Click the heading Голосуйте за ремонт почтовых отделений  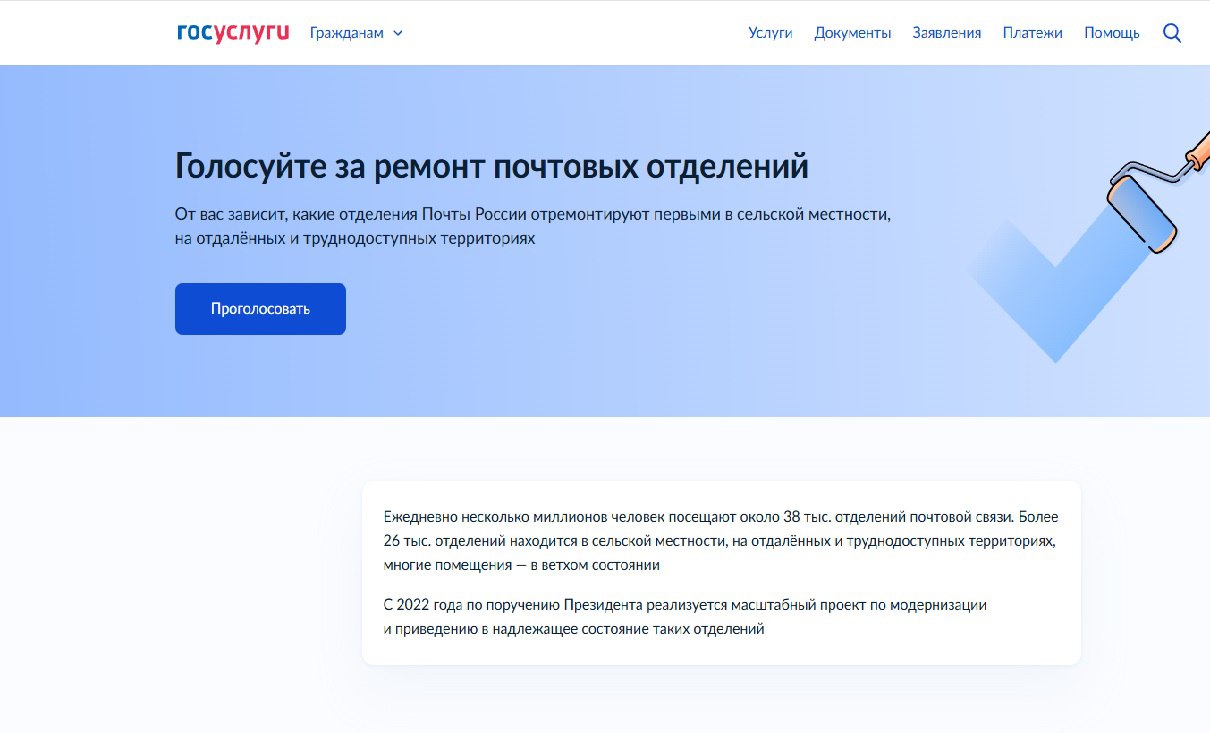pos(491,166)
